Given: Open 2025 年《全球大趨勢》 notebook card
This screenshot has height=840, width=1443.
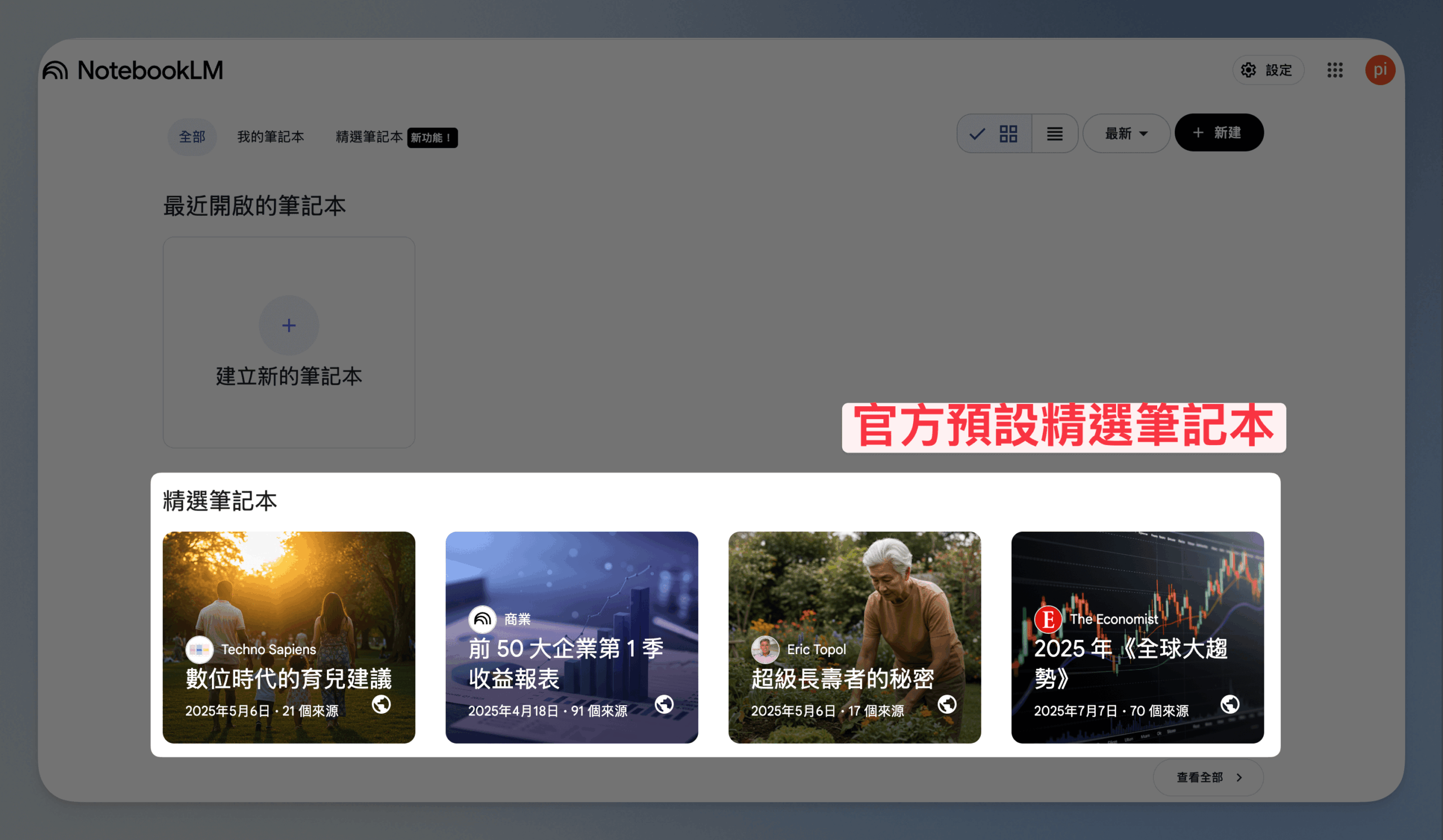Looking at the screenshot, I should pyautogui.click(x=1137, y=637).
